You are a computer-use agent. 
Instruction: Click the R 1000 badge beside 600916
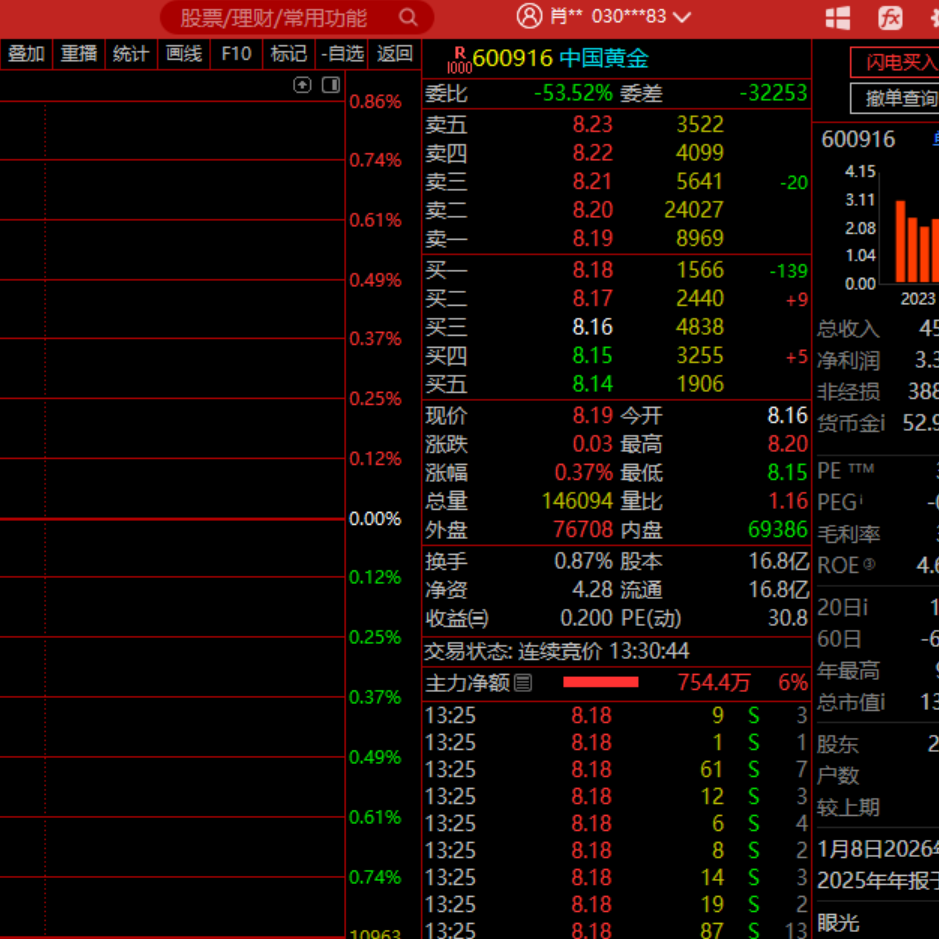click(x=459, y=61)
